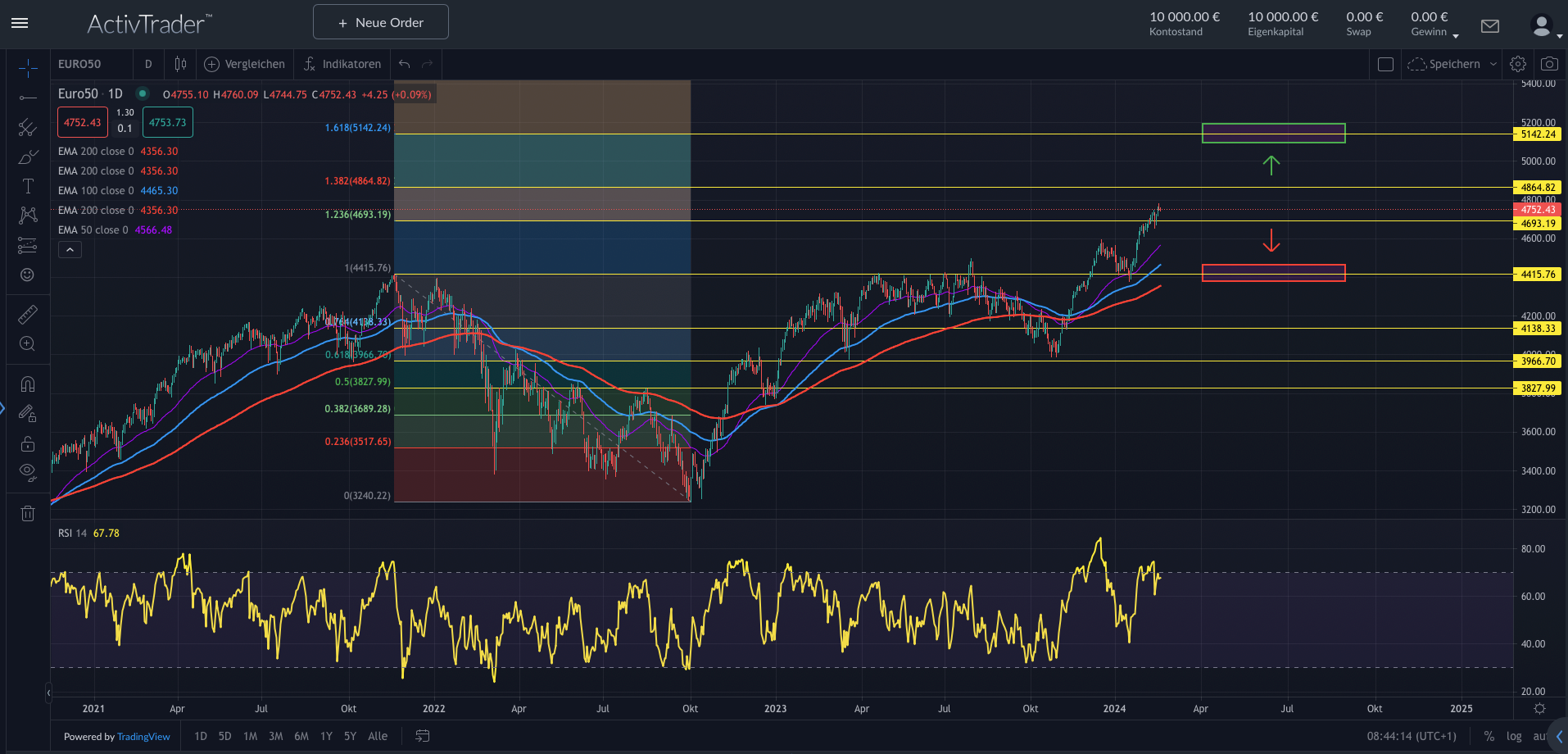Click the undo arrow in the top toolbar

403,63
